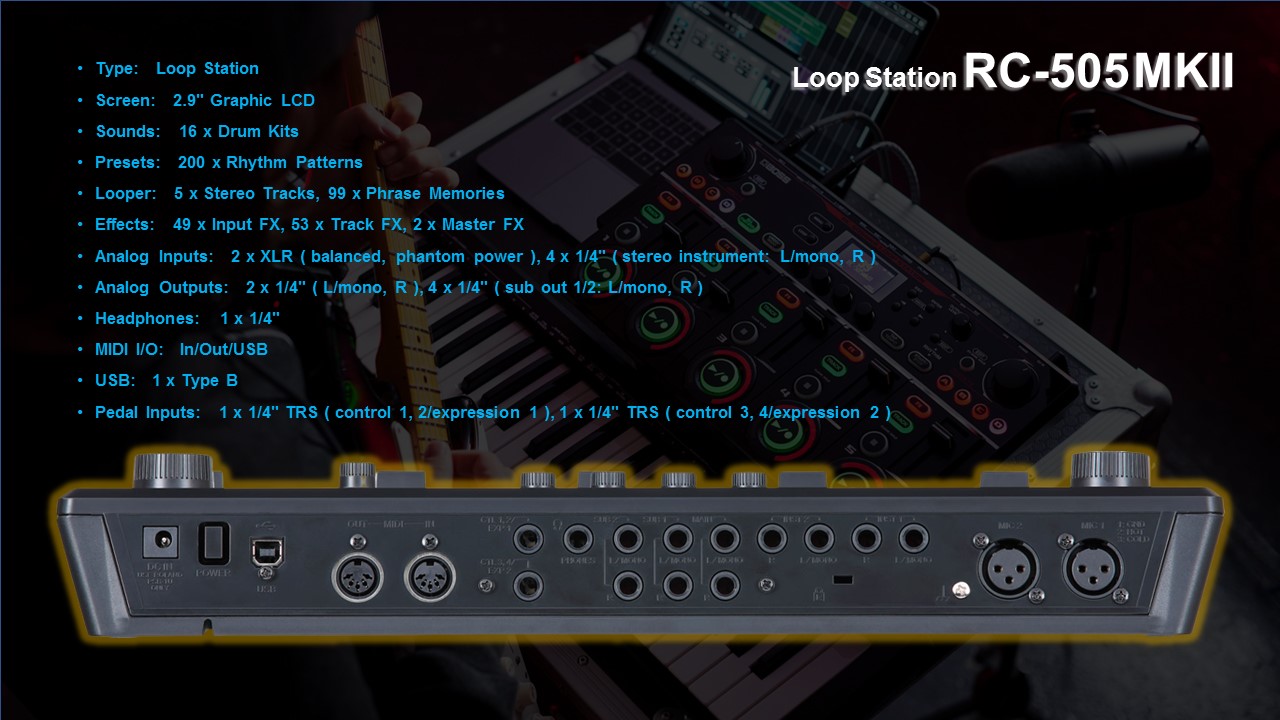1280x720 pixels.
Task: Click the INST 2 L/MONO input jack
Action: [x=820, y=539]
